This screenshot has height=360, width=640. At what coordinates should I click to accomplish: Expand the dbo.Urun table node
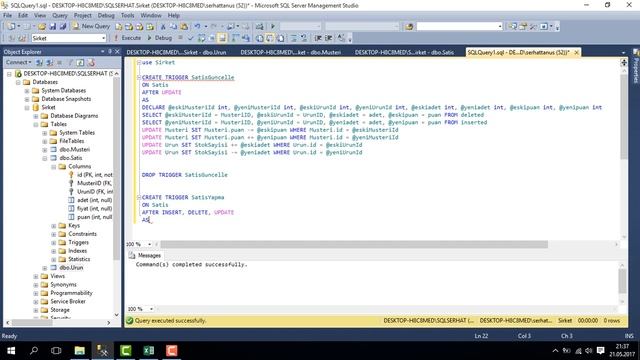pyautogui.click(x=45, y=268)
